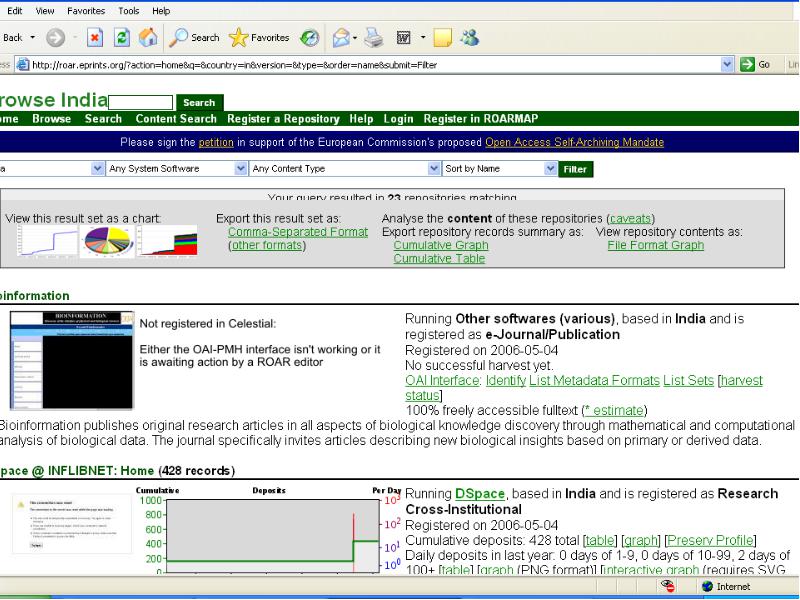
Task: Open the Preserv Profile link
Action: coord(710,540)
